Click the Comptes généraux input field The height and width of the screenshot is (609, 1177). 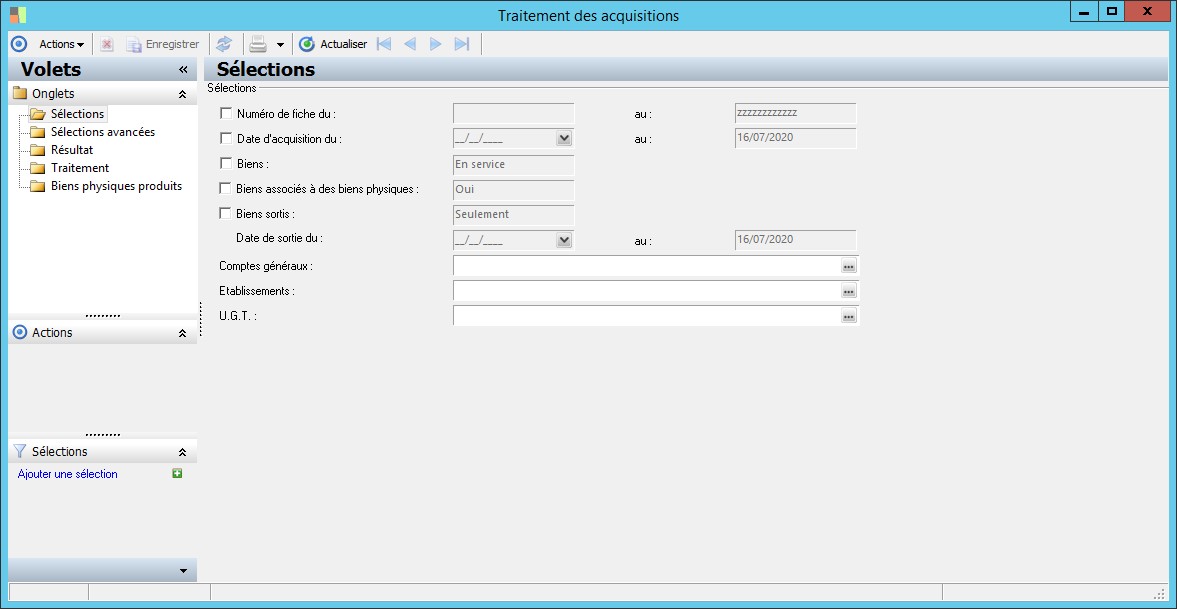pyautogui.click(x=646, y=266)
